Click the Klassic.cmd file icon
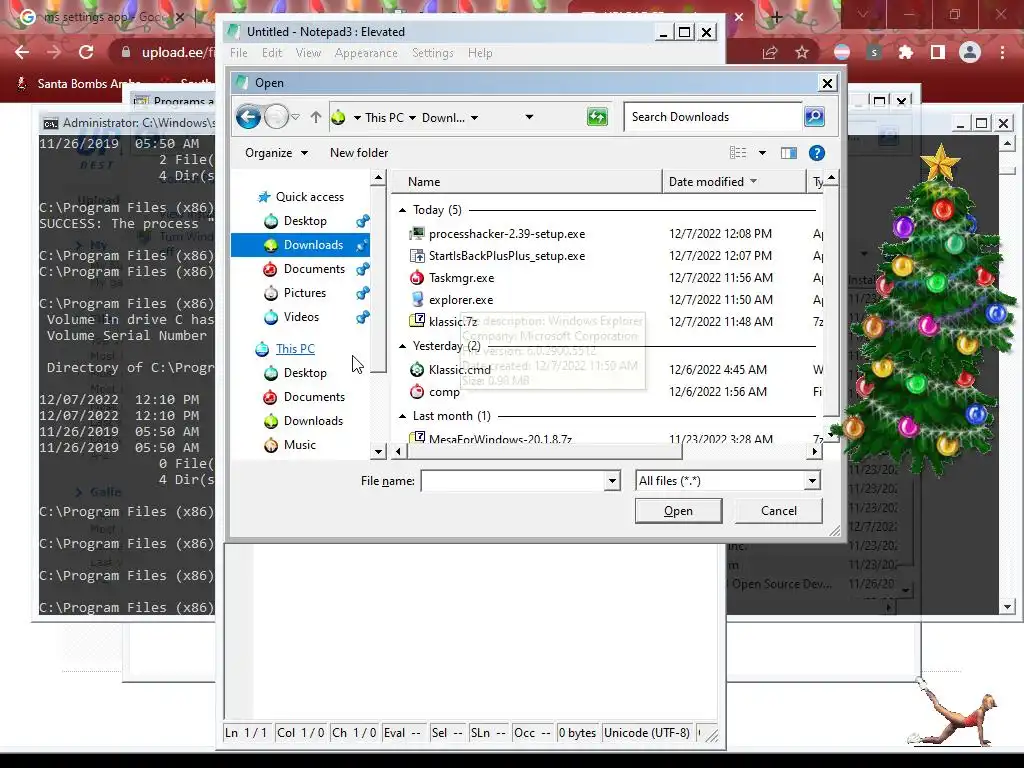 tap(417, 370)
